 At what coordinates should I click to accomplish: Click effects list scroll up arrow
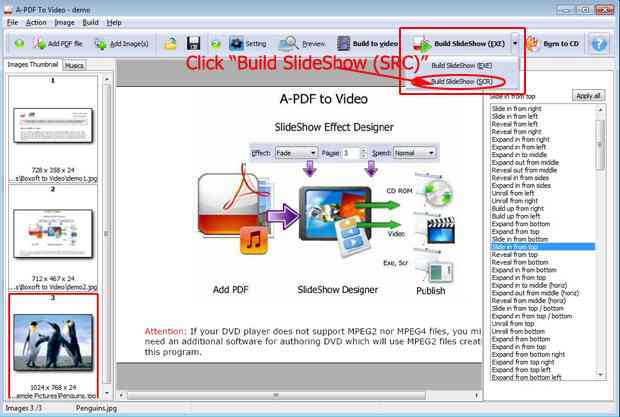click(x=601, y=110)
